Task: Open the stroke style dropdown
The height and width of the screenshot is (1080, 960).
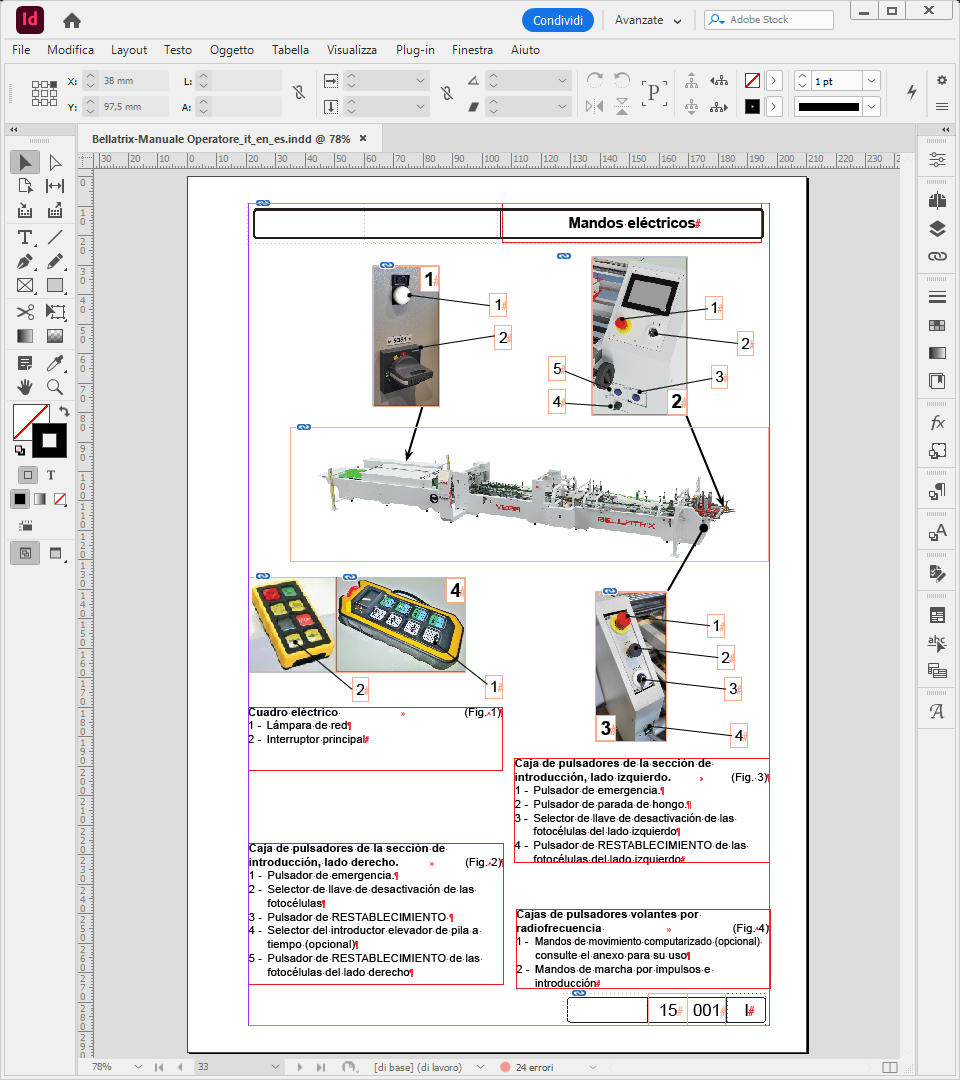Action: (x=872, y=106)
